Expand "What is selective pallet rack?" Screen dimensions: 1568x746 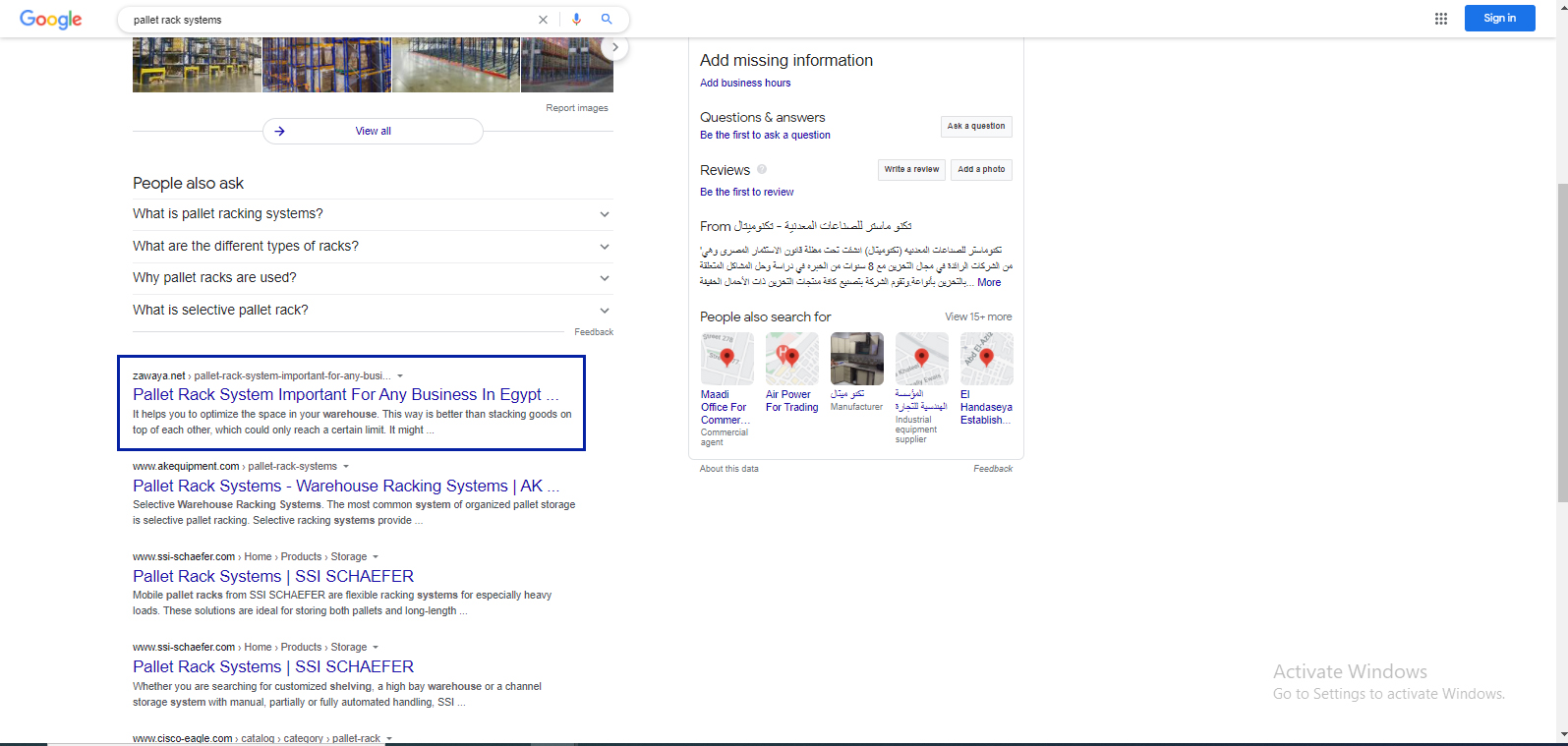pyautogui.click(x=373, y=311)
